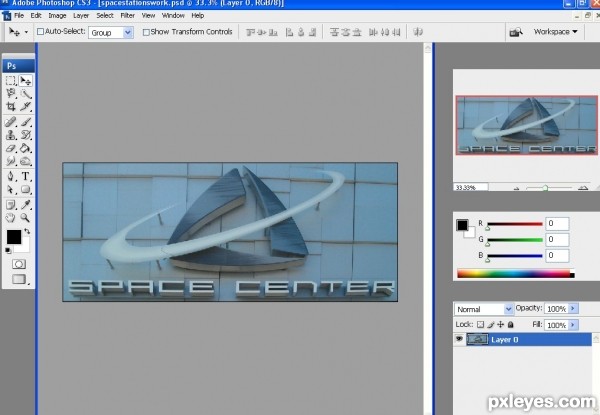Open the Edit menu
The image size is (600, 415).
pos(36,16)
